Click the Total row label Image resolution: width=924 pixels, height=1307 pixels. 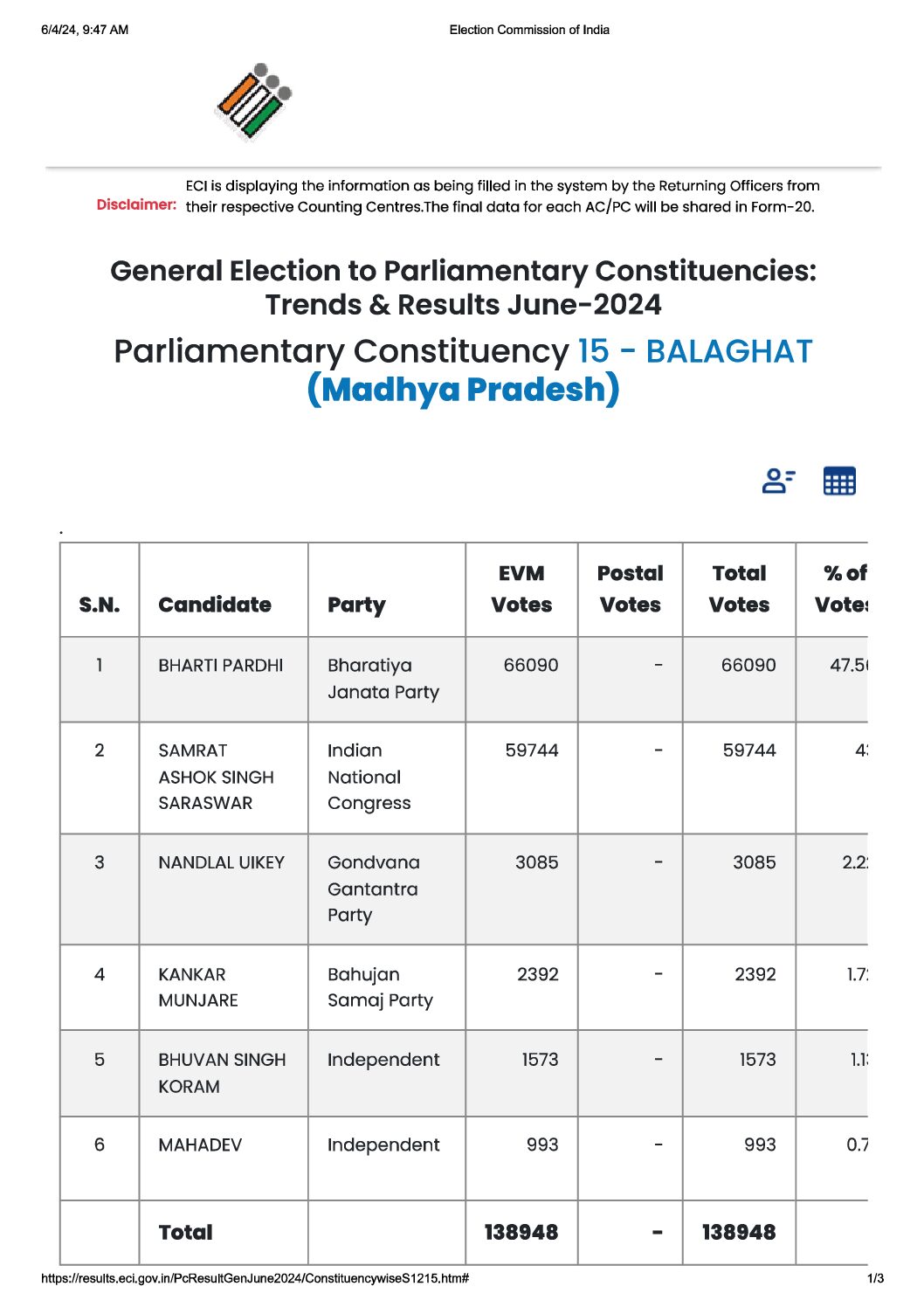[186, 1233]
